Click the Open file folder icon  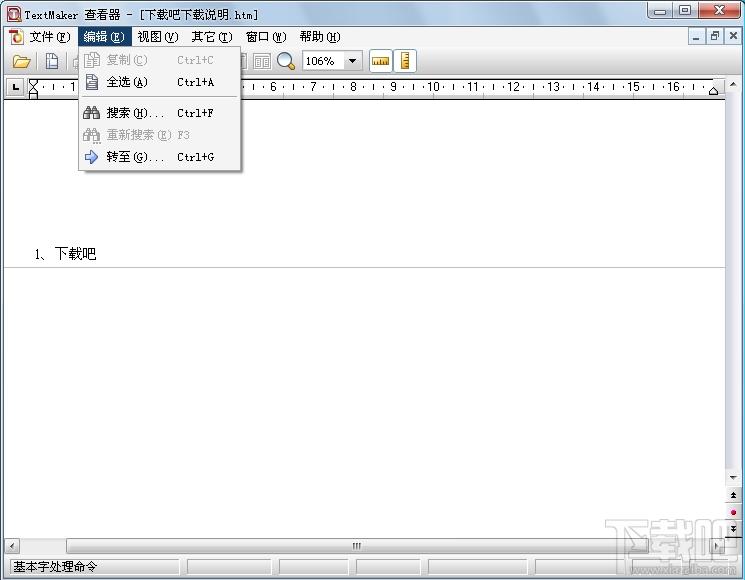click(21, 61)
